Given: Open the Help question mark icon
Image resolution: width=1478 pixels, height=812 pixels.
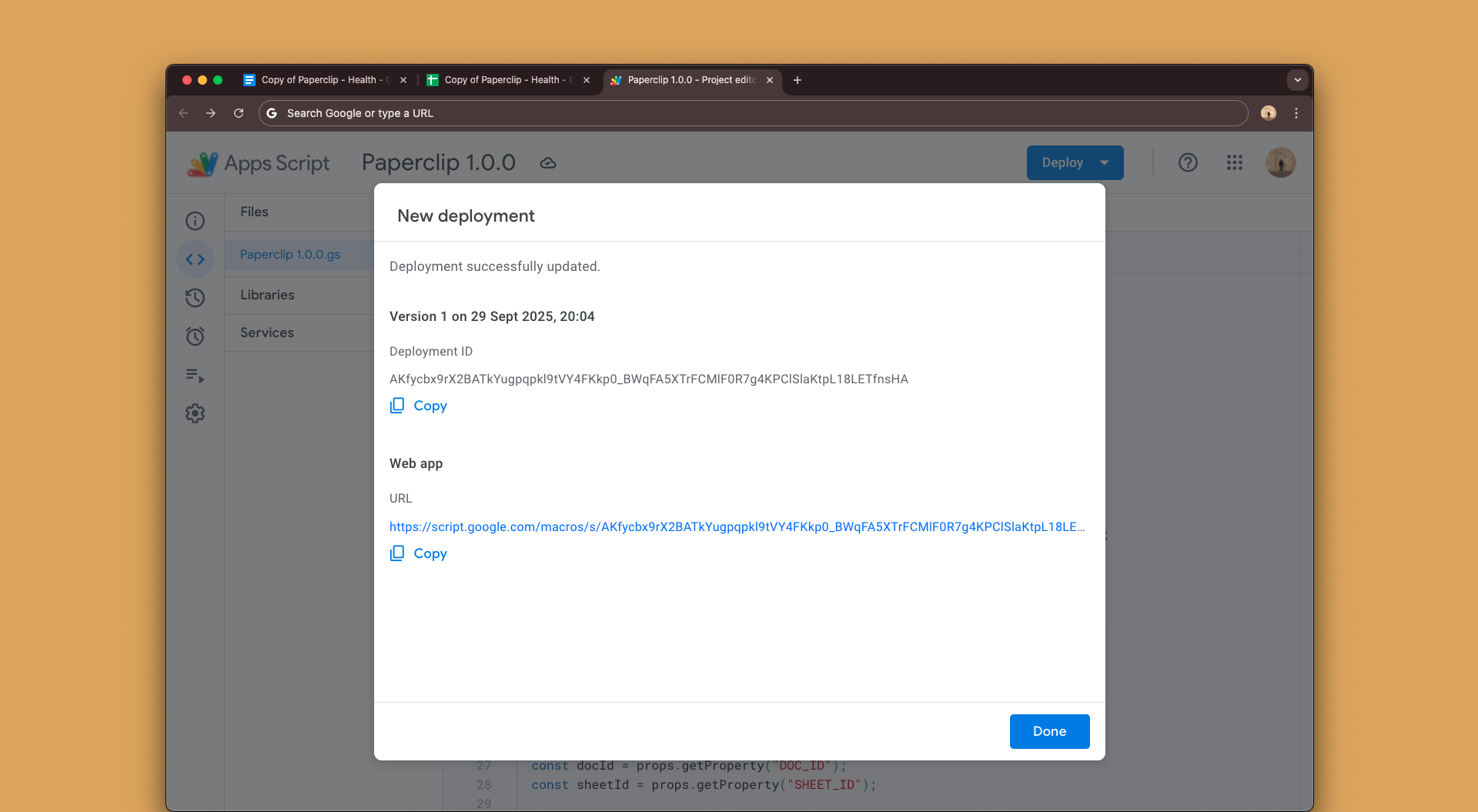Looking at the screenshot, I should pos(1189,162).
